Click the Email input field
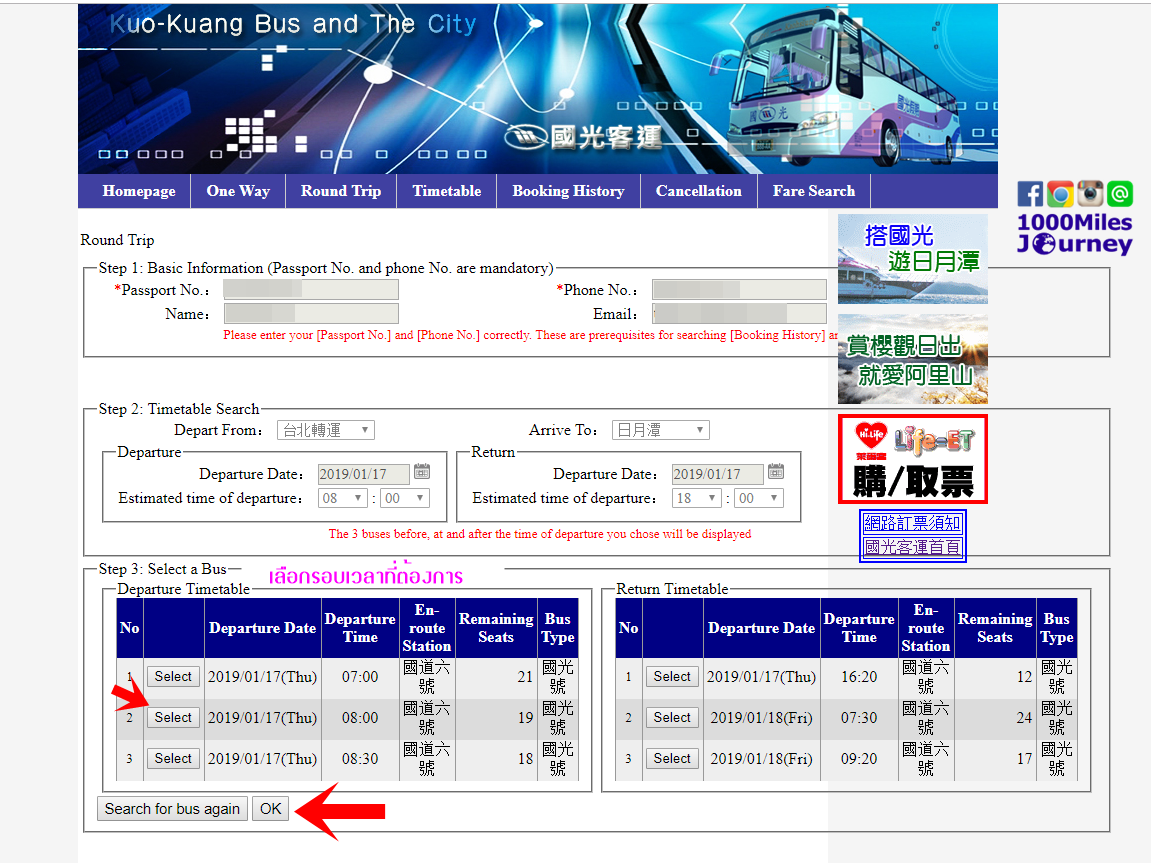The image size is (1151, 863). (x=740, y=314)
